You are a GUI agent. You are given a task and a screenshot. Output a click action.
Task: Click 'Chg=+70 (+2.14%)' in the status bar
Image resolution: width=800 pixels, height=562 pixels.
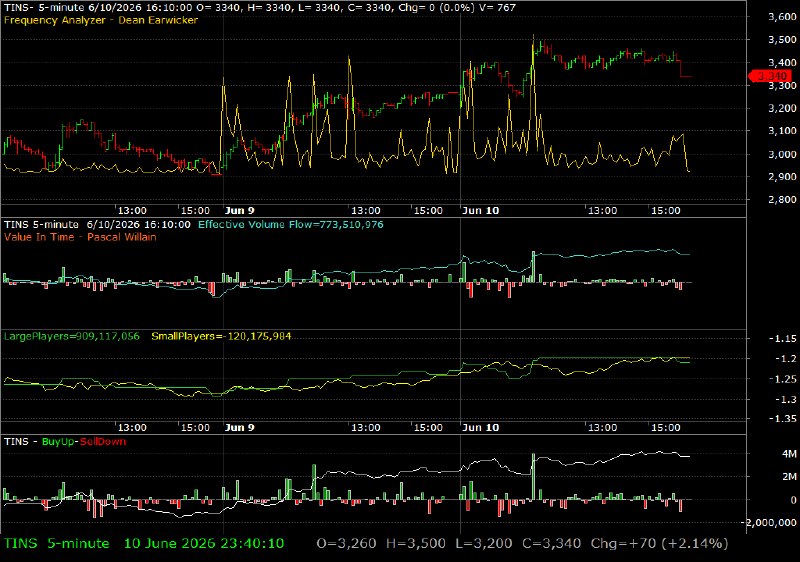coord(659,543)
